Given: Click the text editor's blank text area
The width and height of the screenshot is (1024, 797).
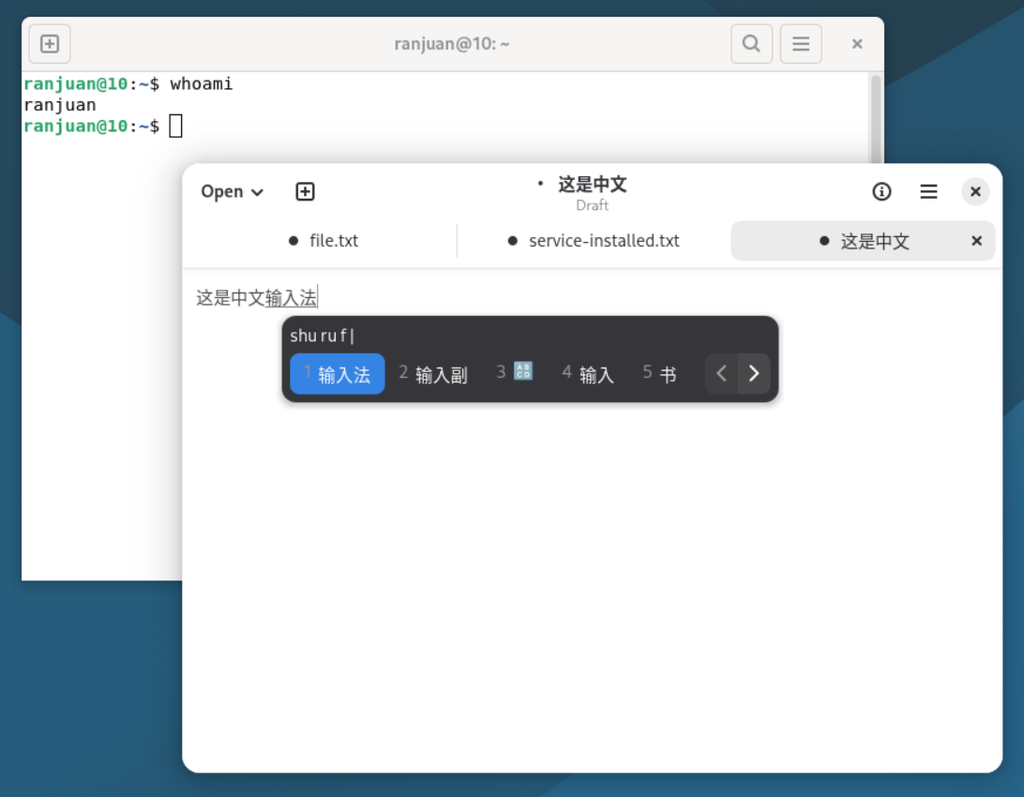Looking at the screenshot, I should [591, 555].
